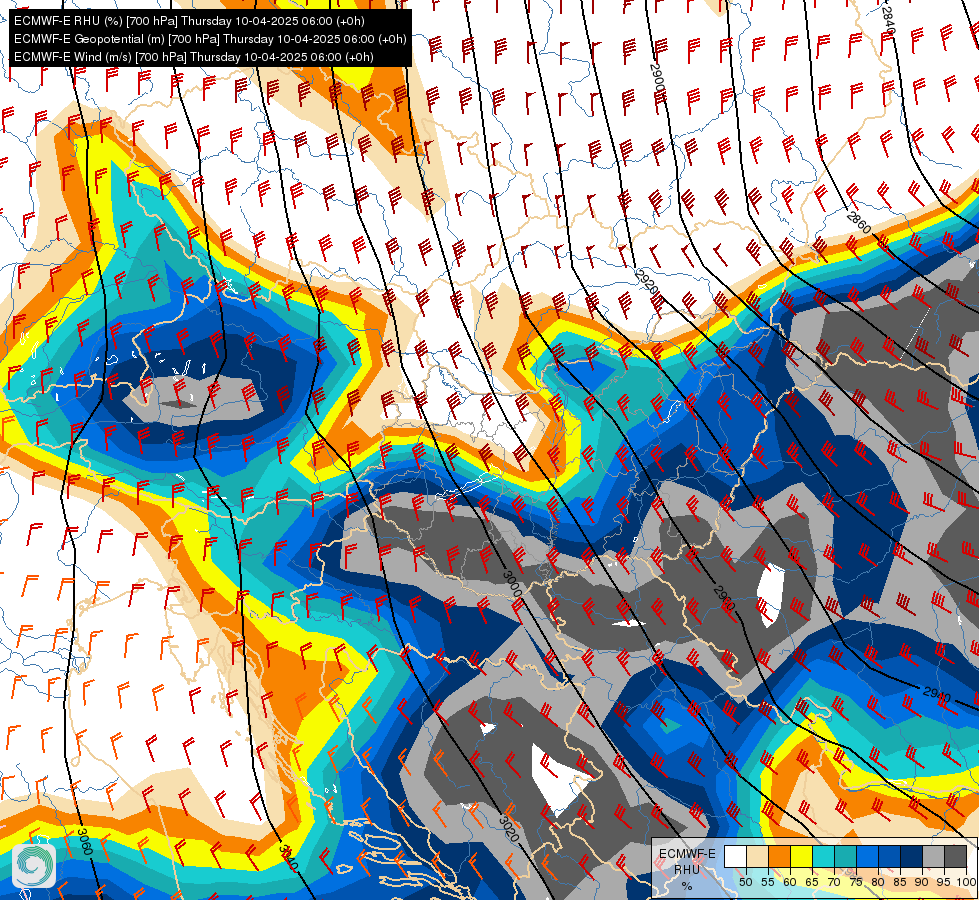The height and width of the screenshot is (900, 979).
Task: Click the '2840' contour label
Action: (889, 21)
